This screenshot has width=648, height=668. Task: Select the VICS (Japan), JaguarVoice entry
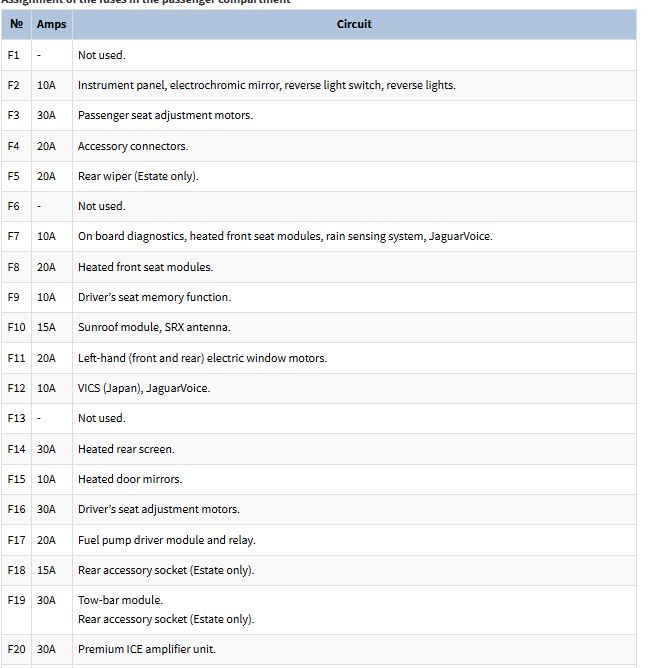[144, 388]
